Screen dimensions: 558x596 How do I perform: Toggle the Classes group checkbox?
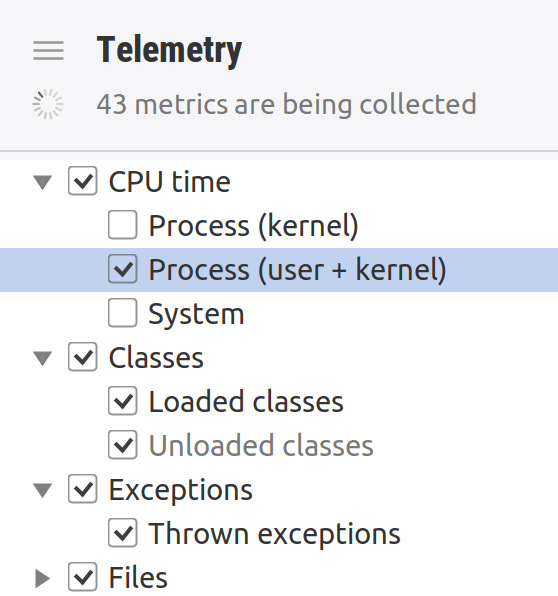82,357
